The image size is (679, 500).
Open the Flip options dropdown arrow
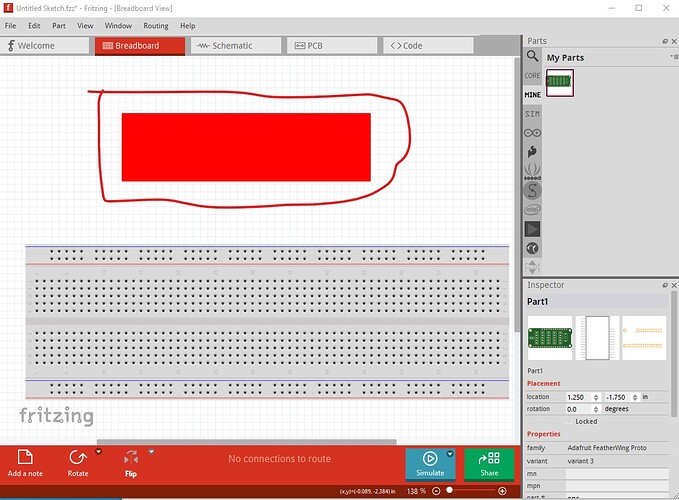click(x=152, y=452)
